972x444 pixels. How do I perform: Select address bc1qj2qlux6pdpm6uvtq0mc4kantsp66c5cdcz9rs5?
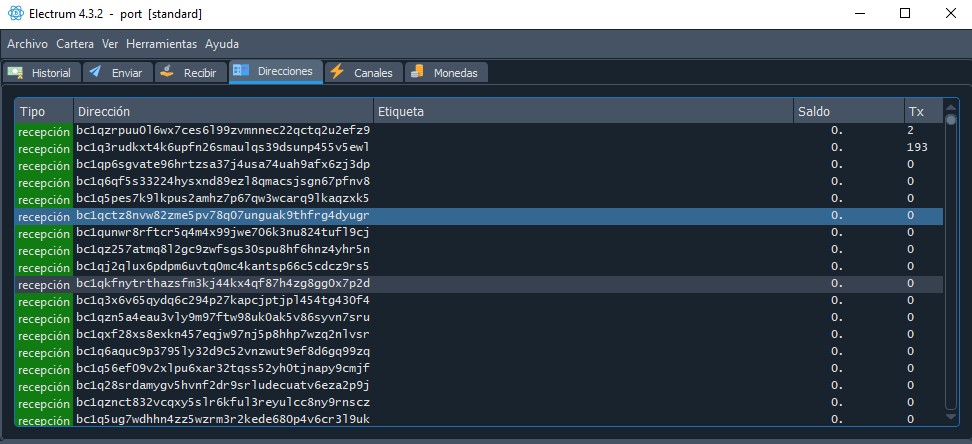(223, 267)
